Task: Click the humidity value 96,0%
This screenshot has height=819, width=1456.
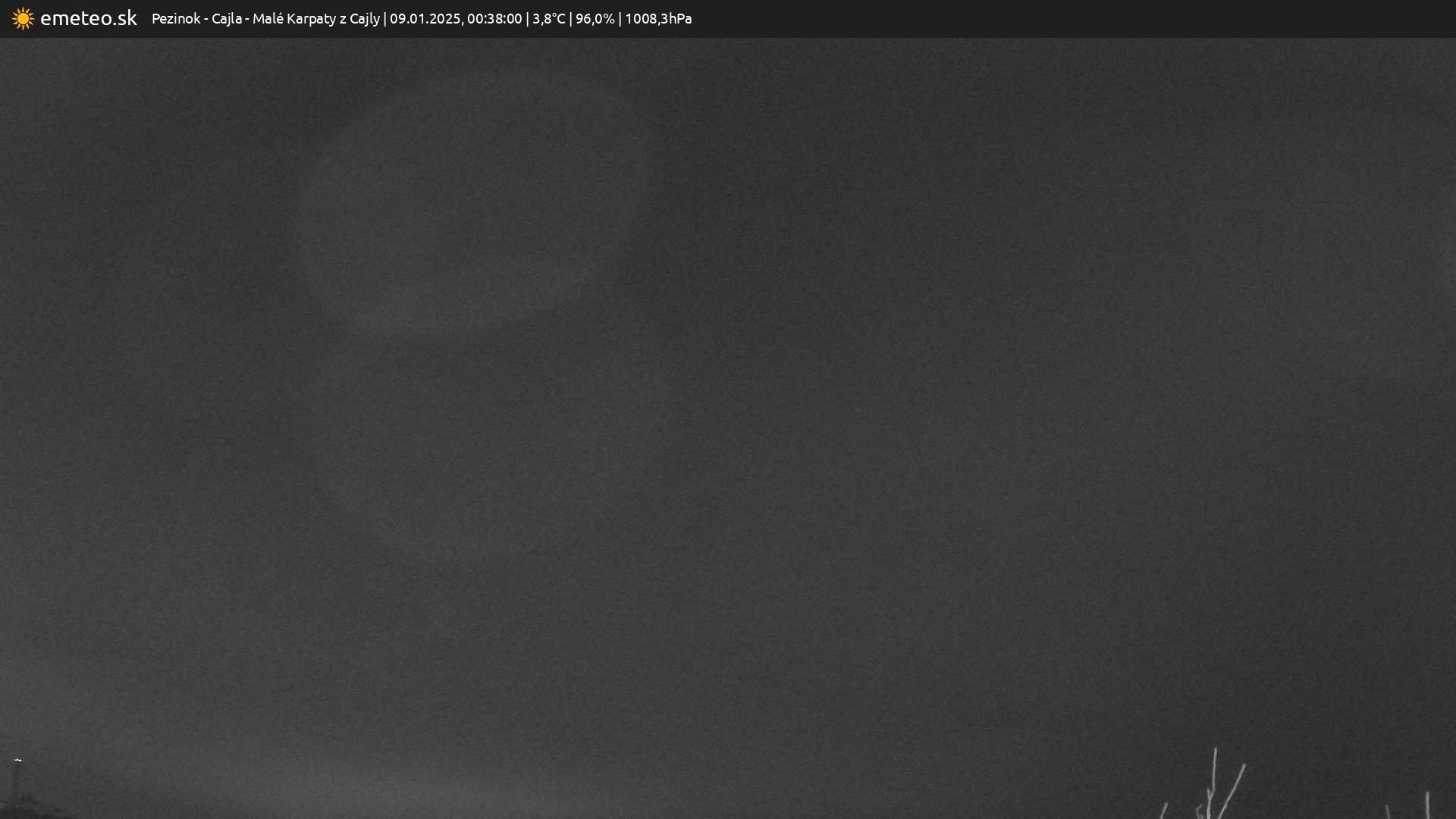Action: tap(595, 18)
